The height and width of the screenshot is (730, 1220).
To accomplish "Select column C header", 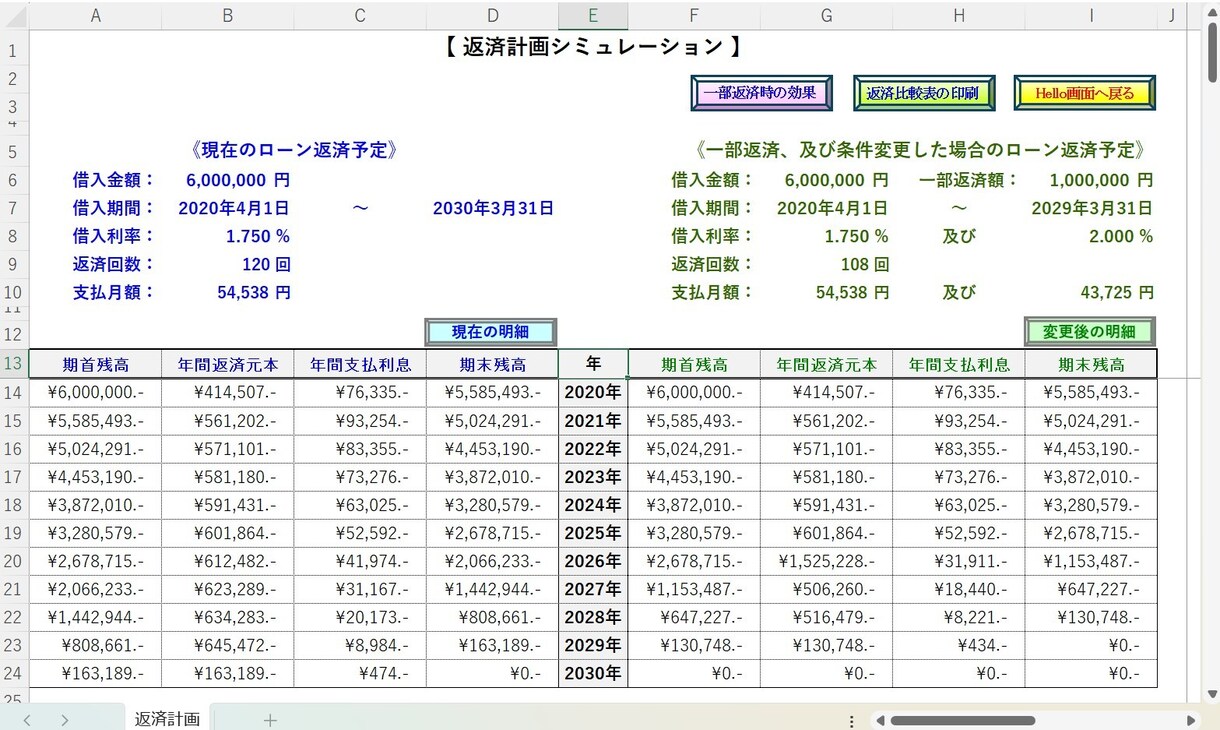I will coord(360,15).
